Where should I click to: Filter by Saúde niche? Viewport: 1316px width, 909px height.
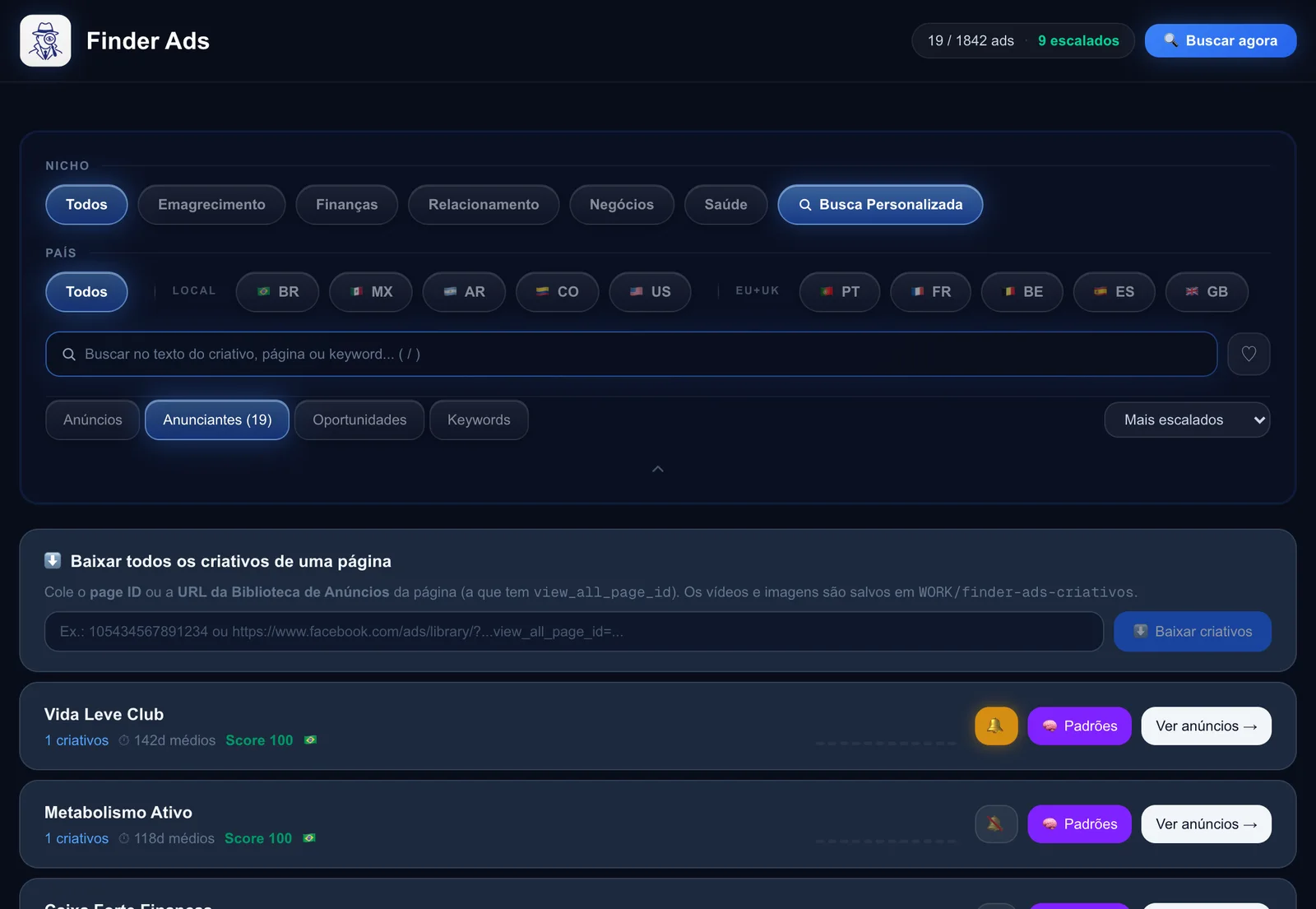point(725,204)
